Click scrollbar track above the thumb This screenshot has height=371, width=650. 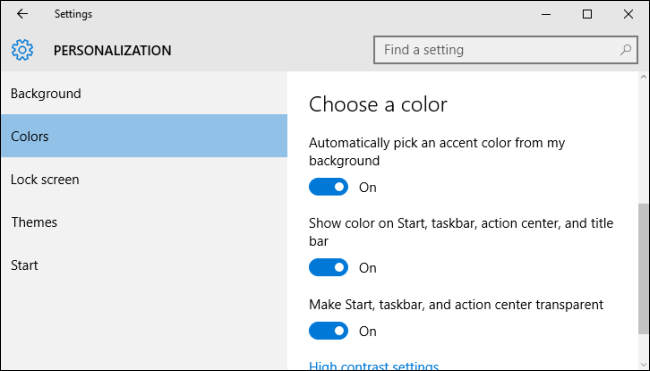pos(643,142)
